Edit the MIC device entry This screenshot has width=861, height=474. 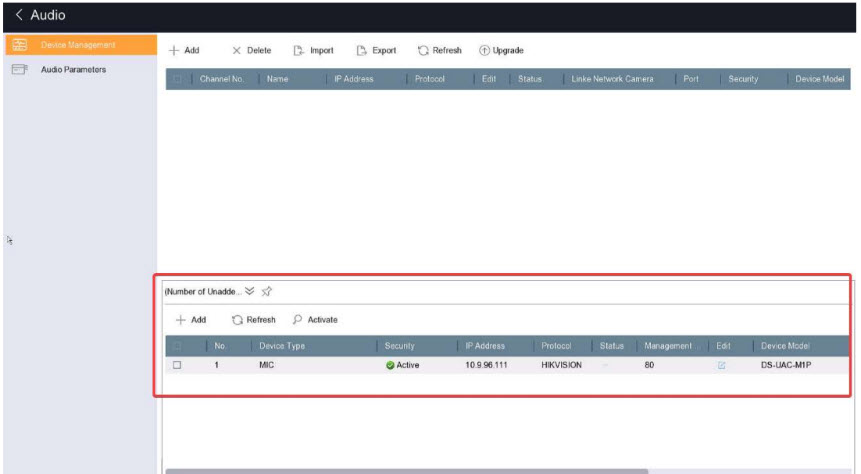coord(721,366)
